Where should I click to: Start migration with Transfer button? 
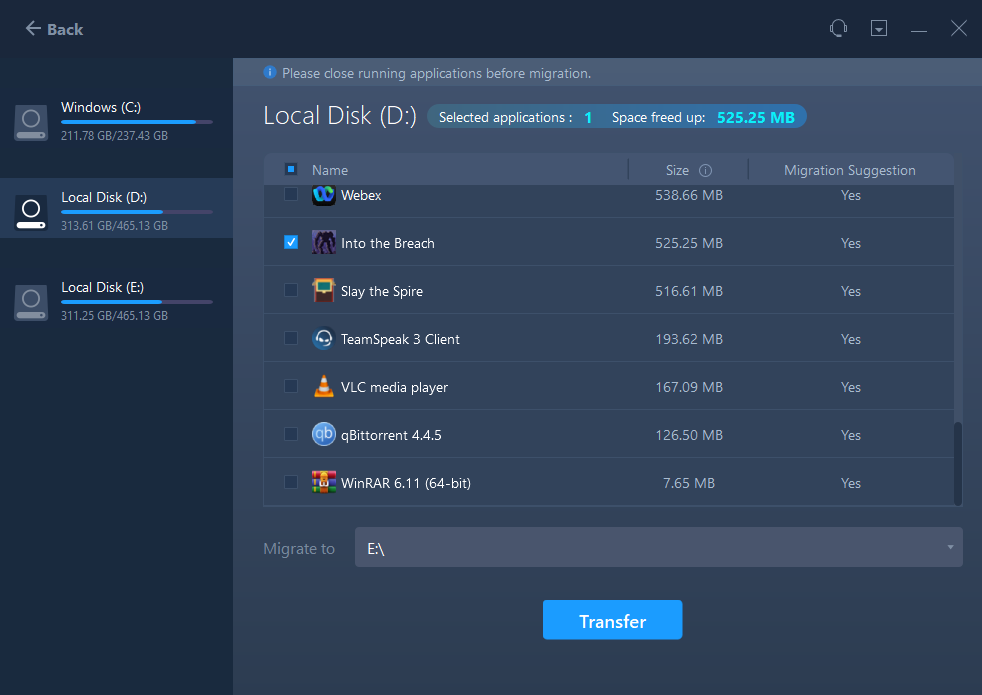[612, 620]
